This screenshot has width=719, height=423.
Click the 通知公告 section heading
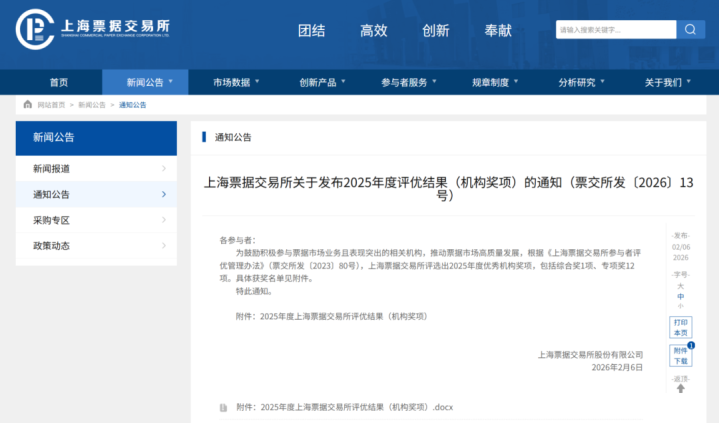point(233,137)
